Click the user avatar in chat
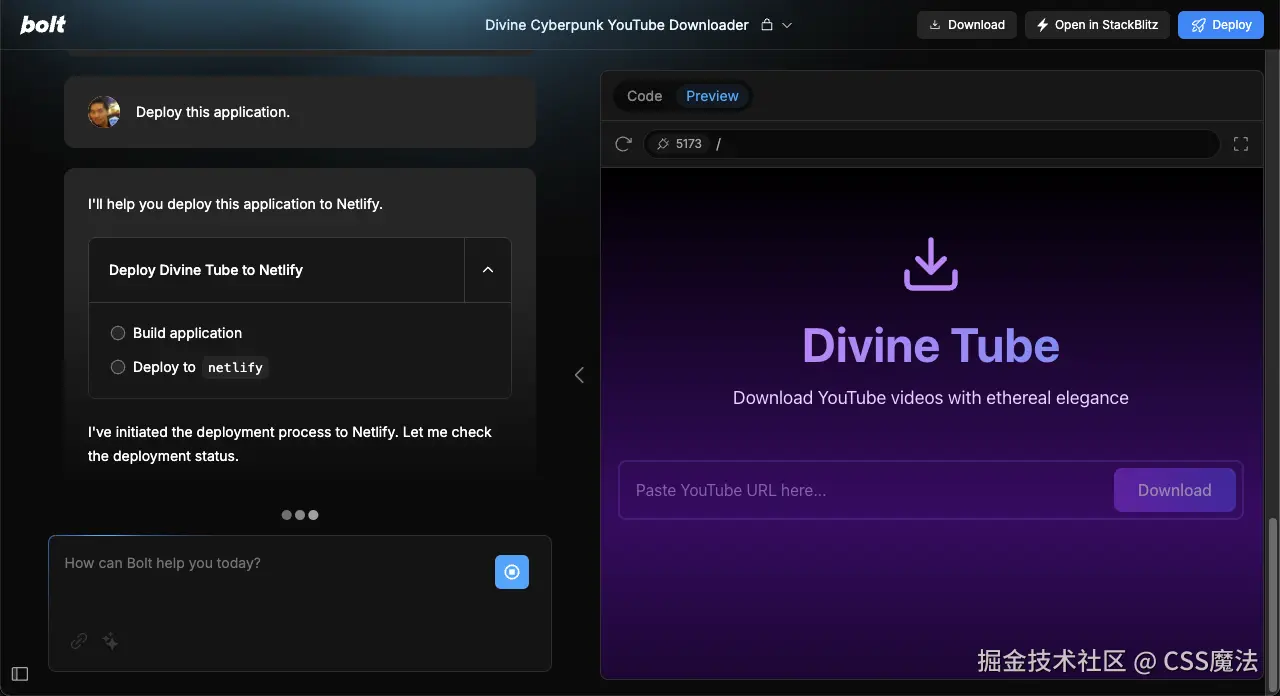The width and height of the screenshot is (1280, 696). point(104,112)
